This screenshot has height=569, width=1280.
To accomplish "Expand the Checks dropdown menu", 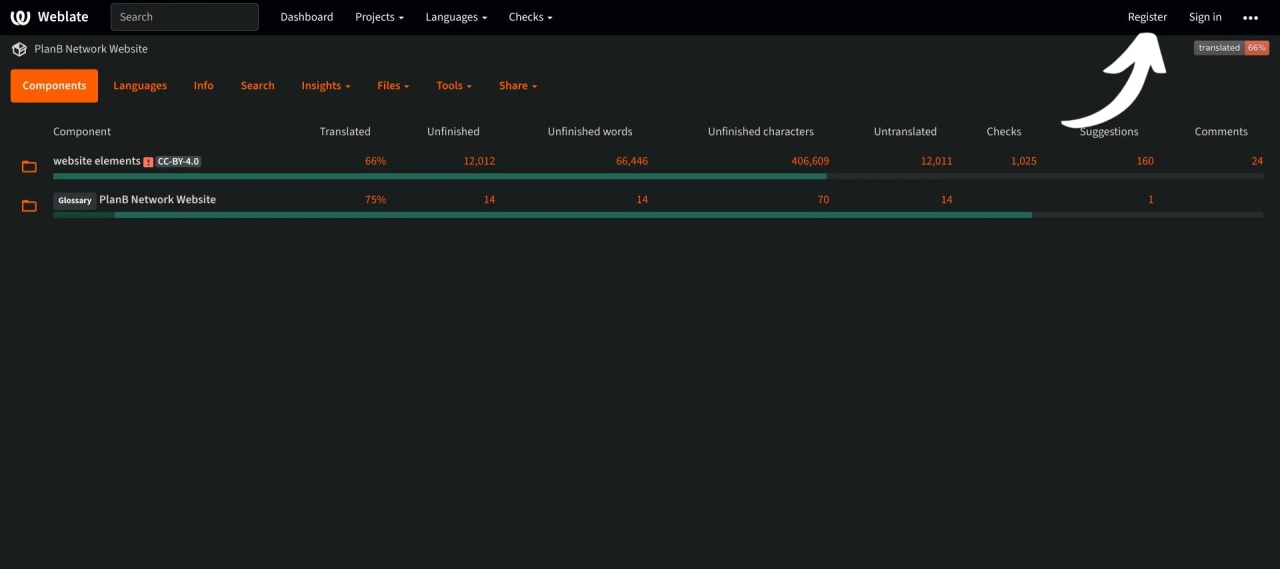I will [x=530, y=17].
